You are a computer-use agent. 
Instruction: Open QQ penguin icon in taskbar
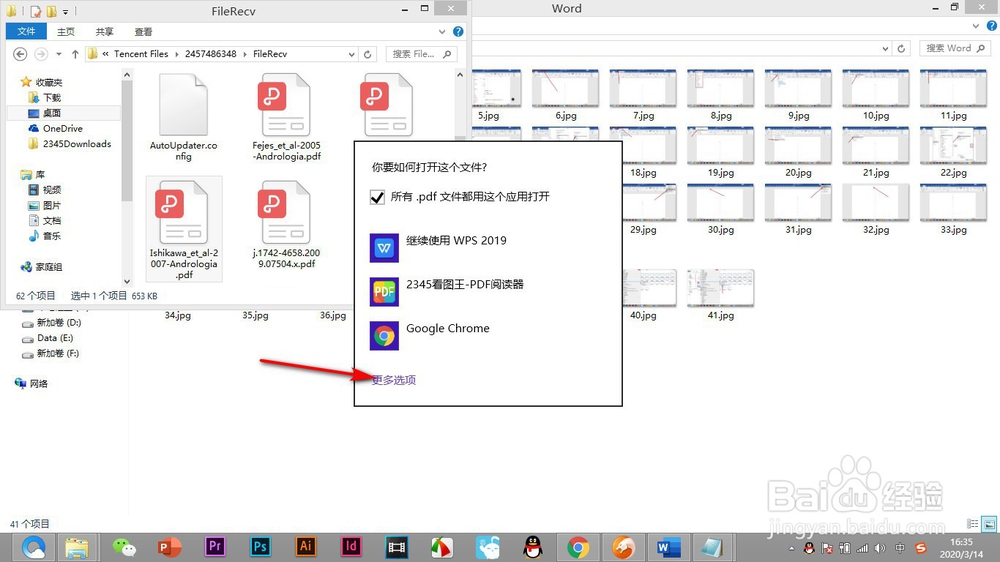[533, 547]
